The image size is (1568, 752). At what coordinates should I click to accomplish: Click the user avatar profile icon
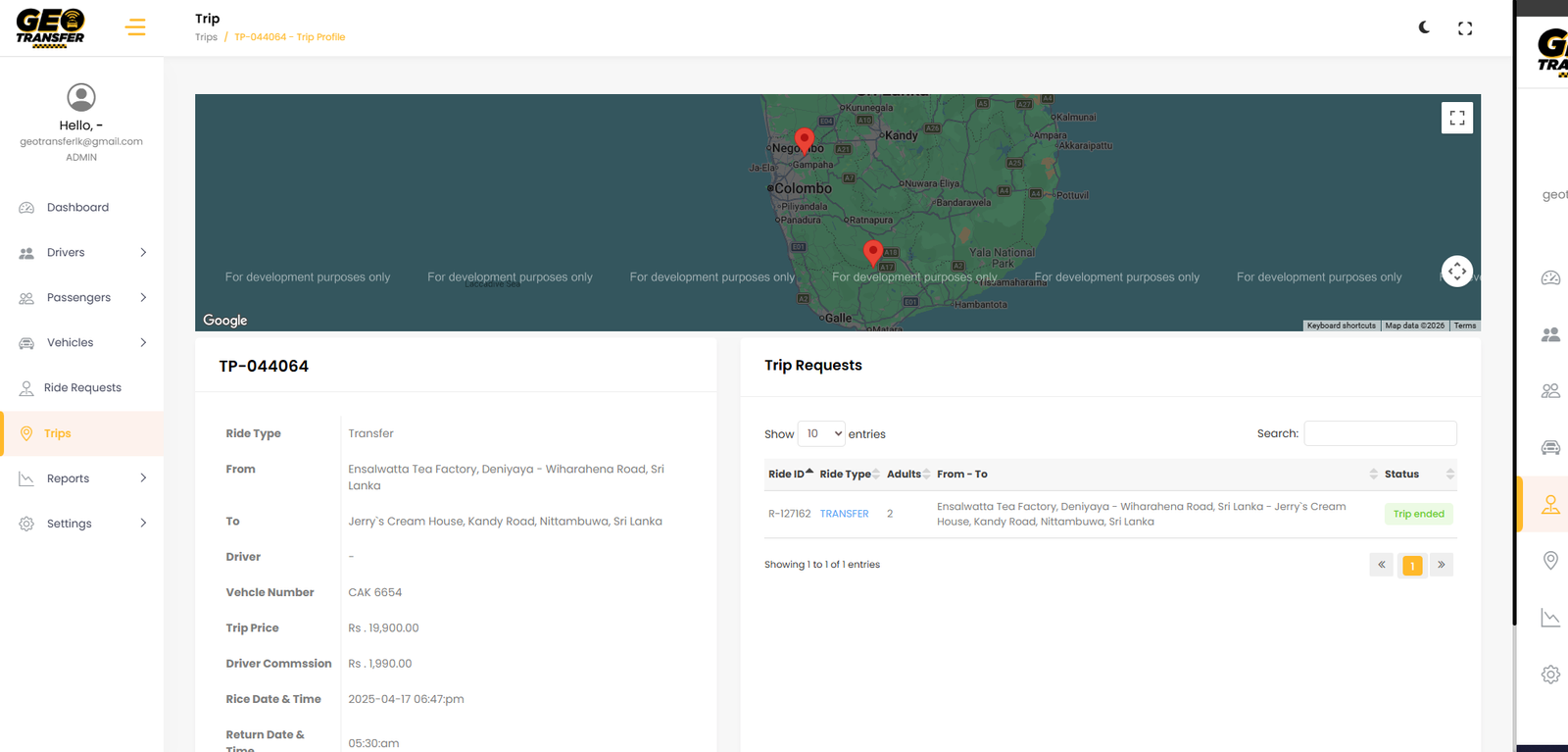(81, 97)
